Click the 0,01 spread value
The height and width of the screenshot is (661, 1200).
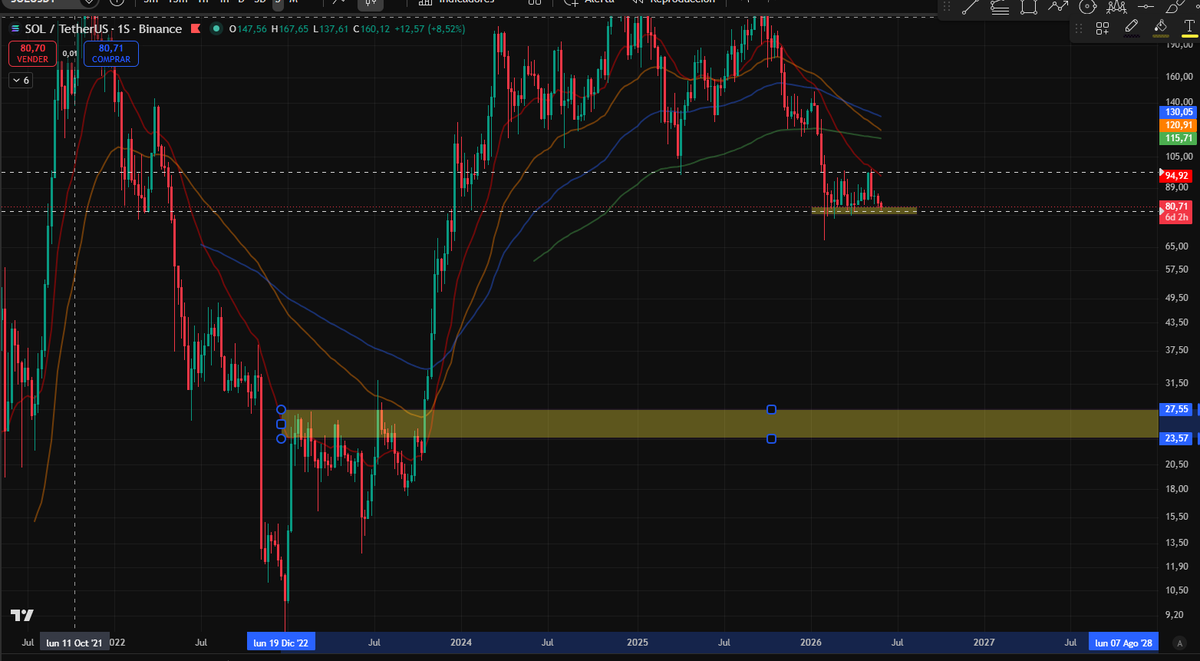click(70, 53)
